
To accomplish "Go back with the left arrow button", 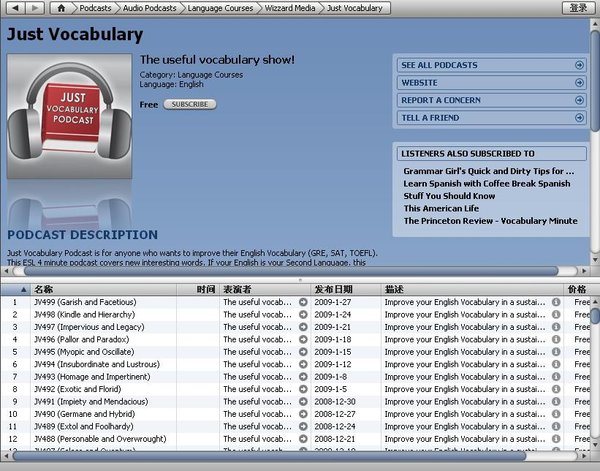I will tap(15, 8).
